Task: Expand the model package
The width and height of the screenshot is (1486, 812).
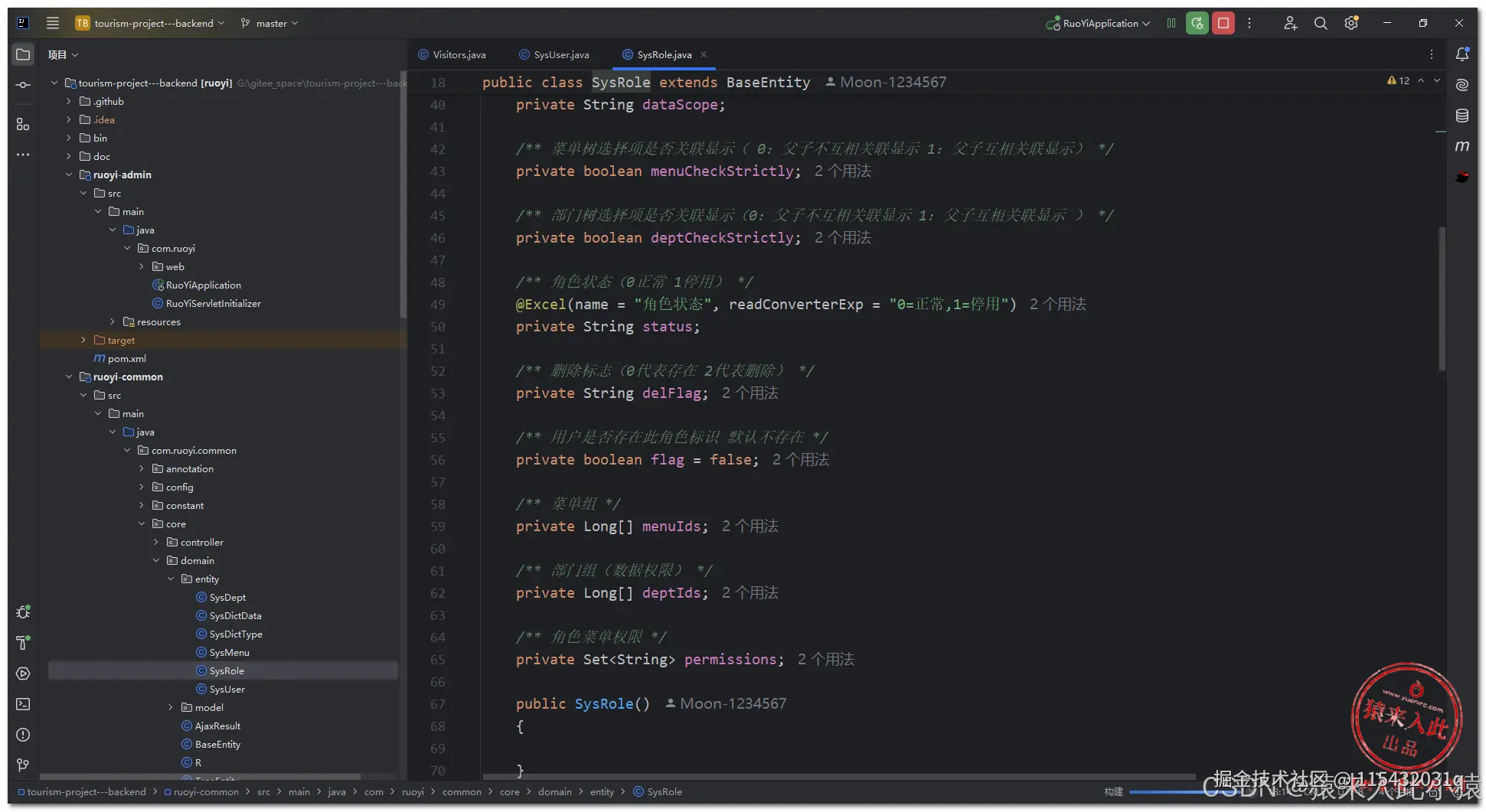Action: coord(171,707)
